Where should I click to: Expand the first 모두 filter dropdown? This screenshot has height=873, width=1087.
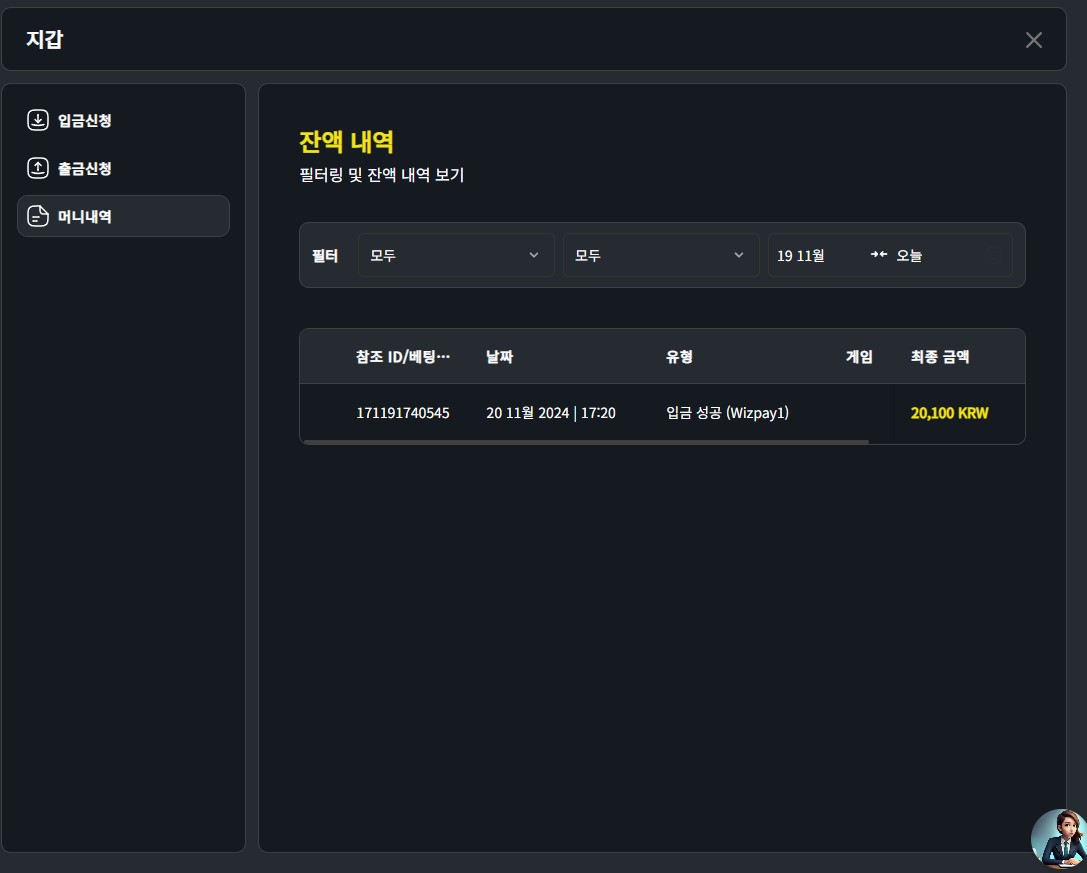click(456, 255)
